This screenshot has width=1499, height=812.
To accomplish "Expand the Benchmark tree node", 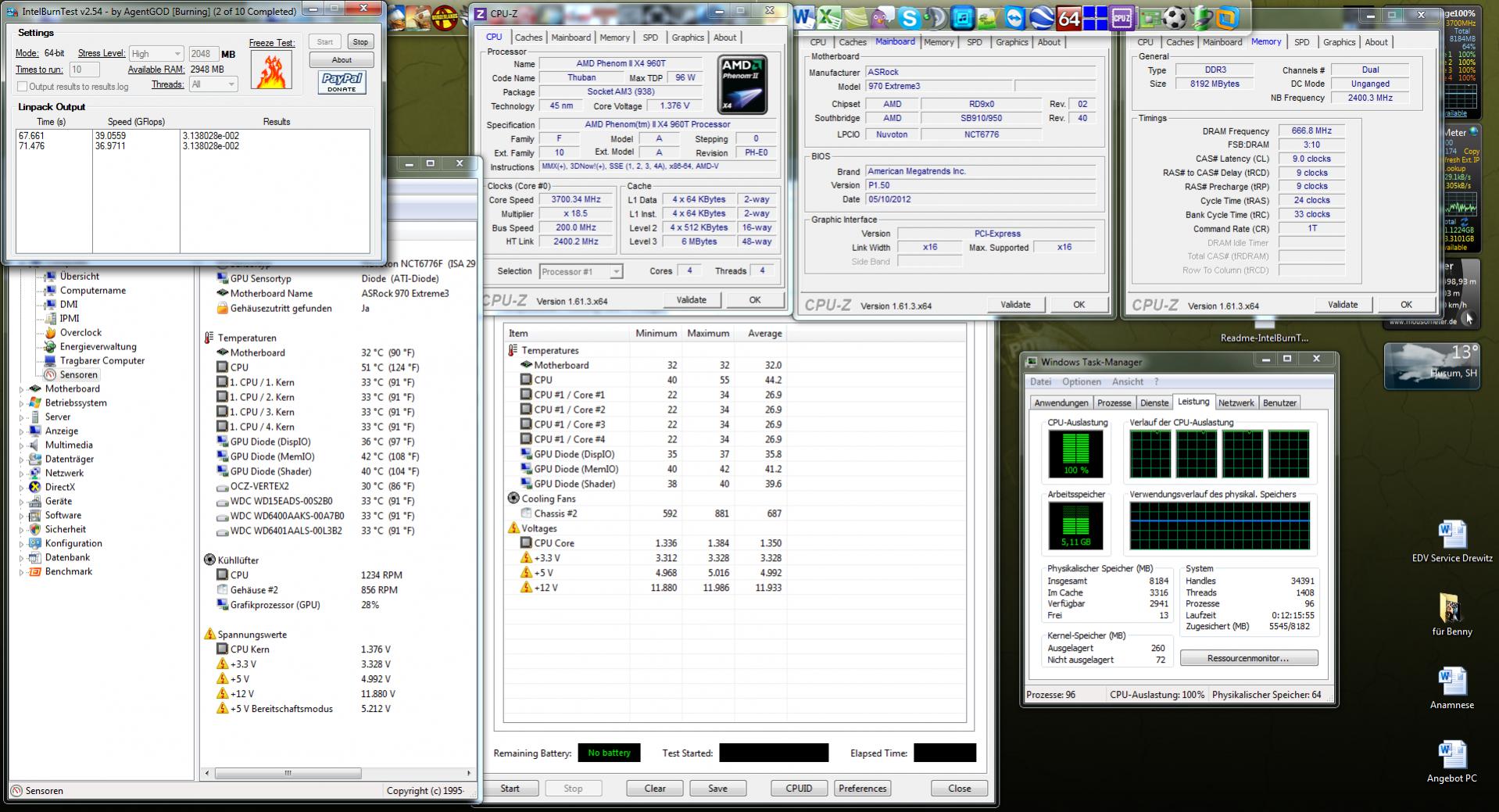I will pos(21,572).
